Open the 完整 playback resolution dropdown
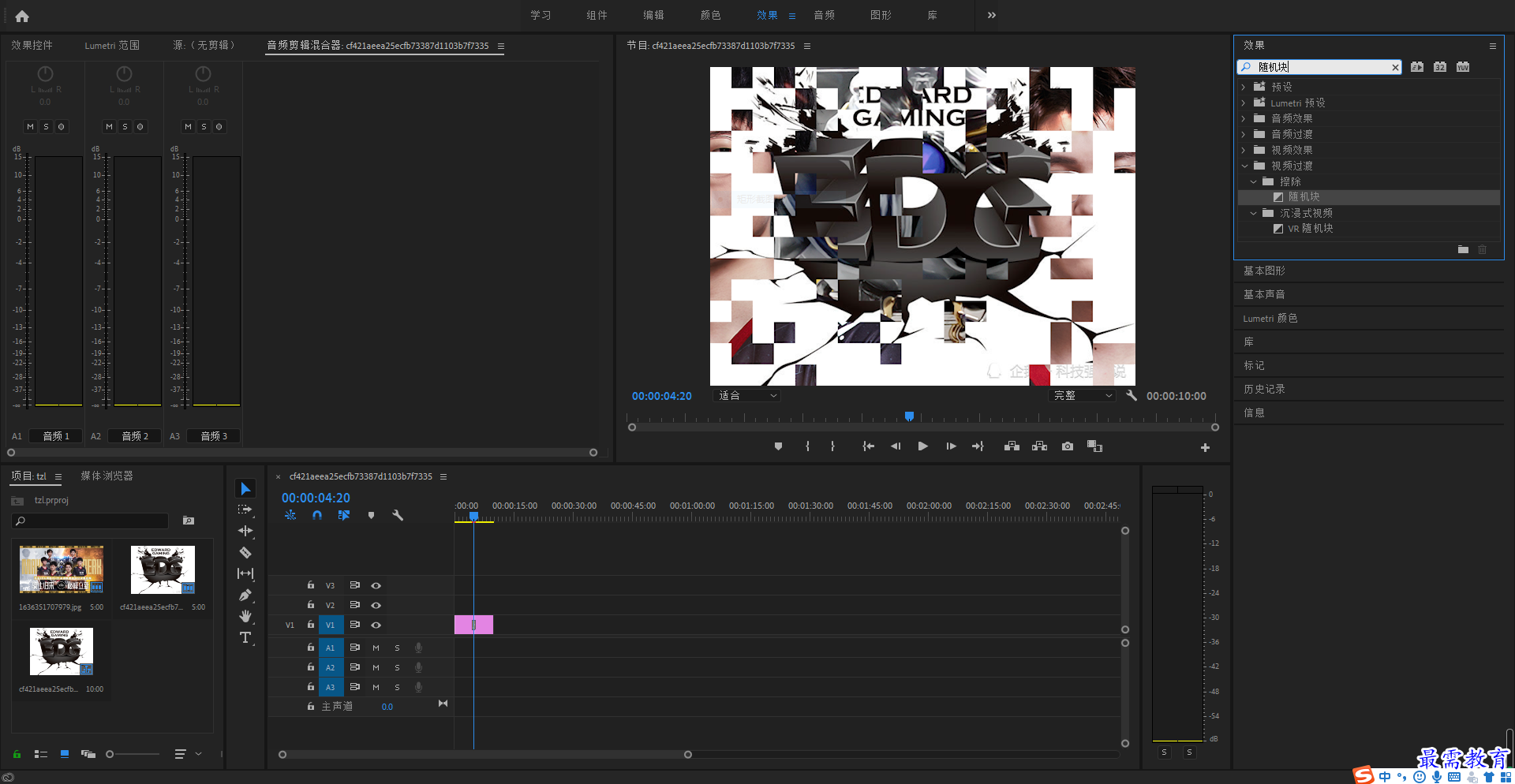This screenshot has height=784, width=1515. coord(1083,396)
